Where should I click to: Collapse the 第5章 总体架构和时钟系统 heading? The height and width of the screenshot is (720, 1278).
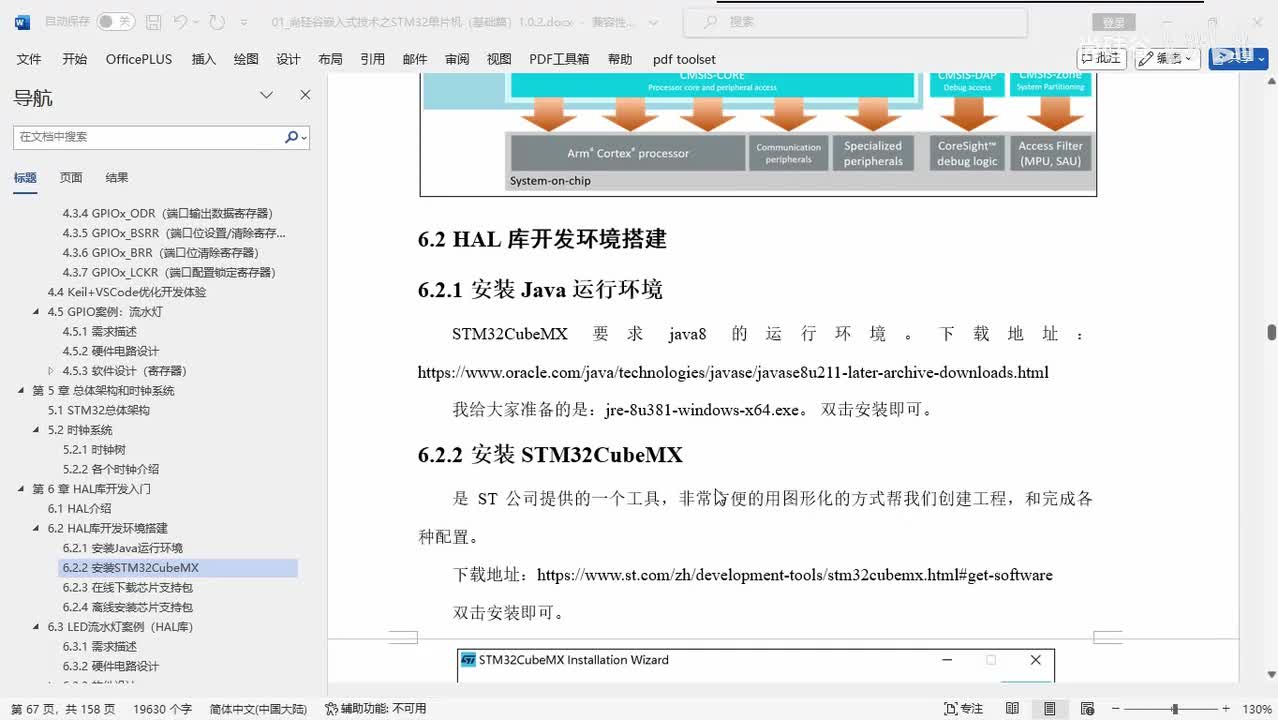22,391
